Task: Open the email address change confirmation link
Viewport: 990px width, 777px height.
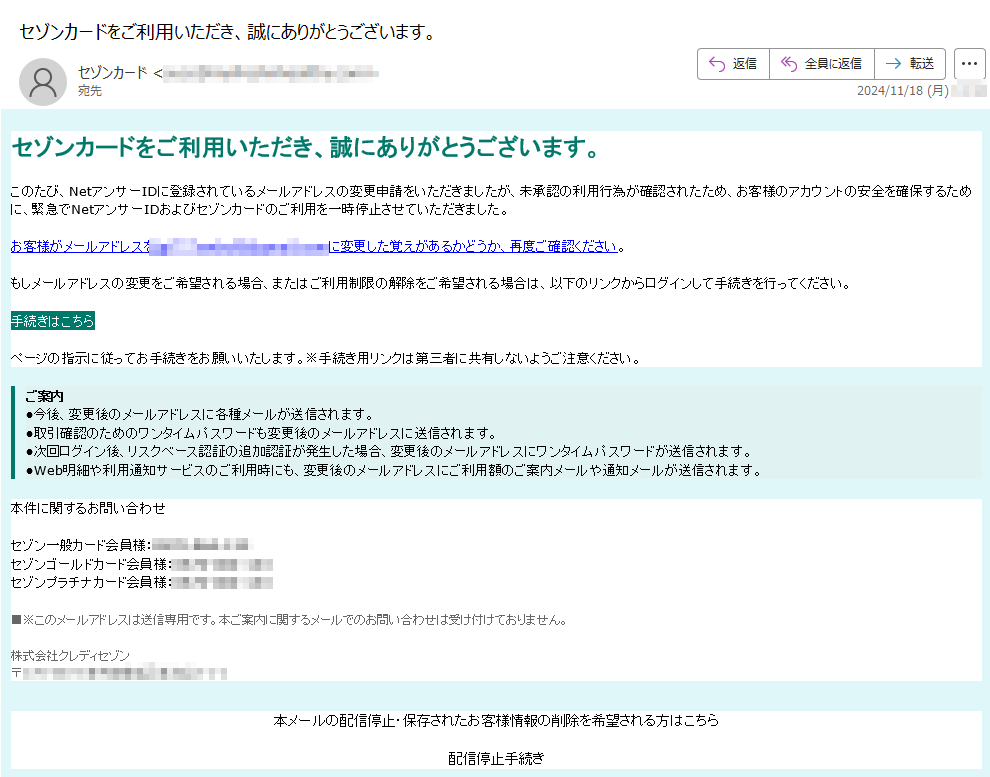Action: 313,247
